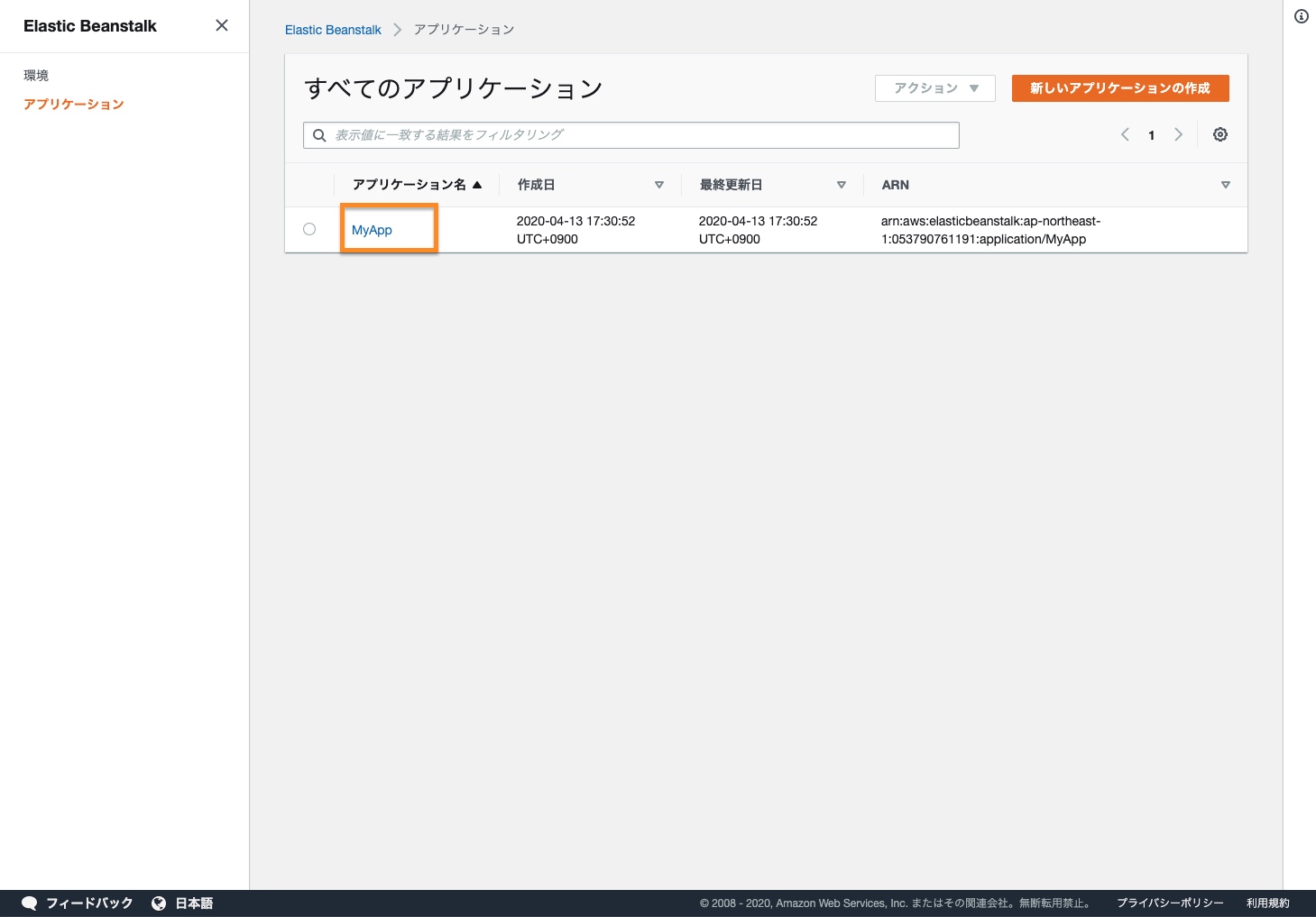Click 新しいアプリケーションの作成 button
This screenshot has height=917, width=1316.
[1120, 88]
